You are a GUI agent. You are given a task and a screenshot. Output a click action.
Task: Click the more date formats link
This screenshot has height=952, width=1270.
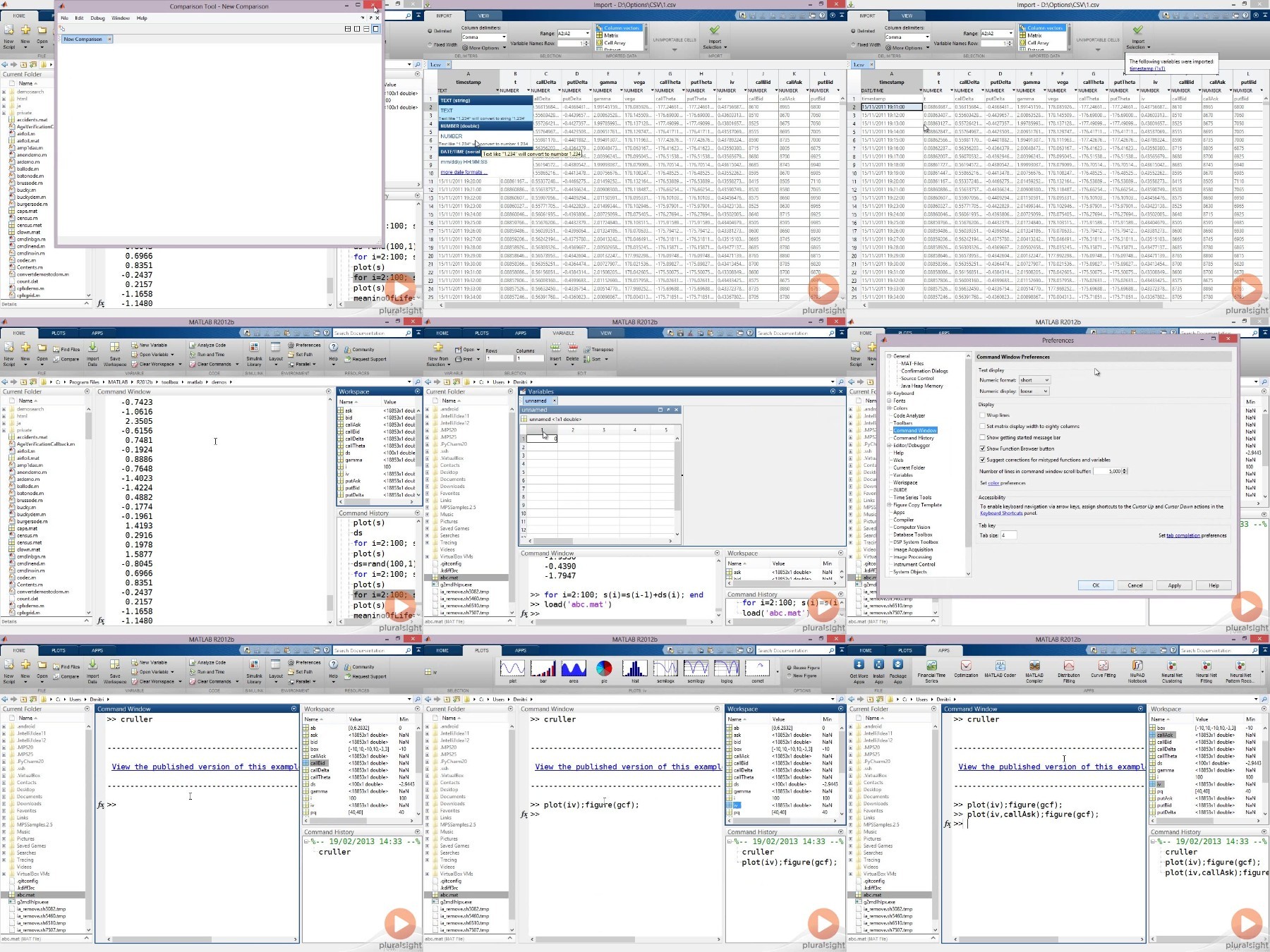point(464,172)
